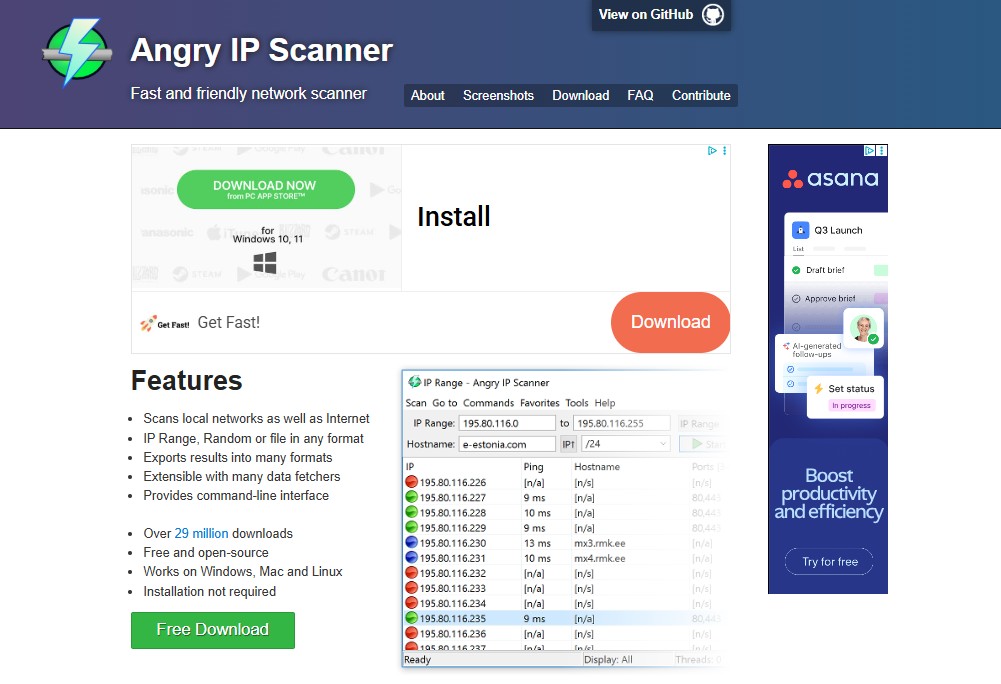Click red status dot for 195.80.116.233
Screen dimensions: 1001x684
(x=411, y=588)
